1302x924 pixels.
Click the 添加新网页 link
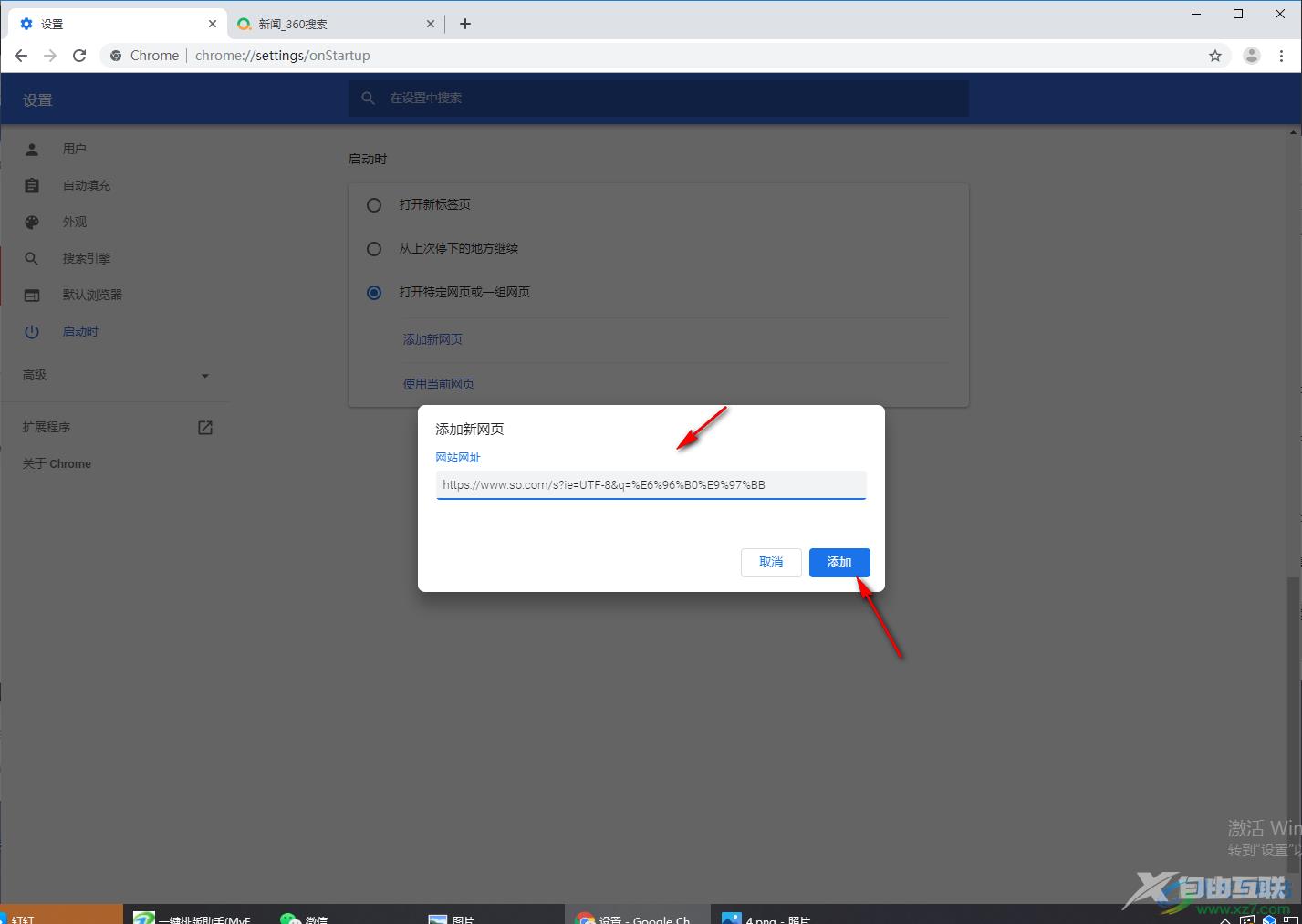[432, 339]
